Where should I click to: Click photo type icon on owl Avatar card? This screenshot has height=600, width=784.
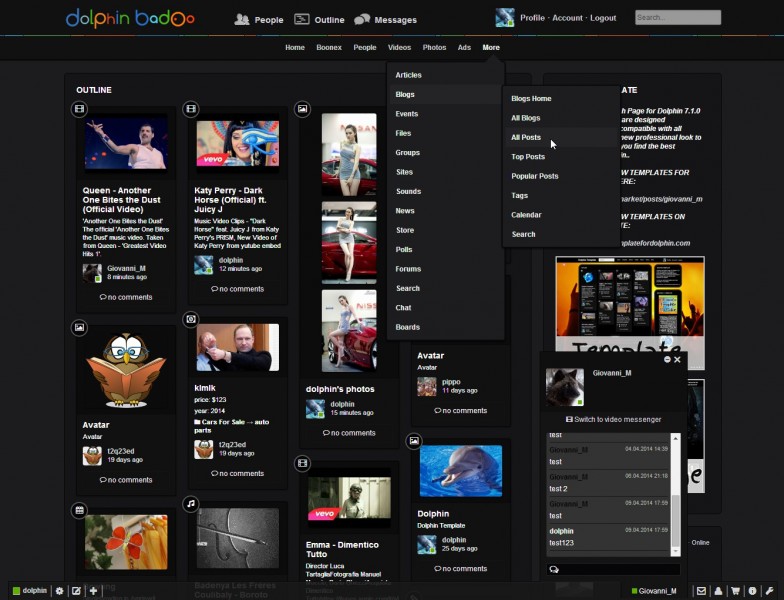coord(79,328)
